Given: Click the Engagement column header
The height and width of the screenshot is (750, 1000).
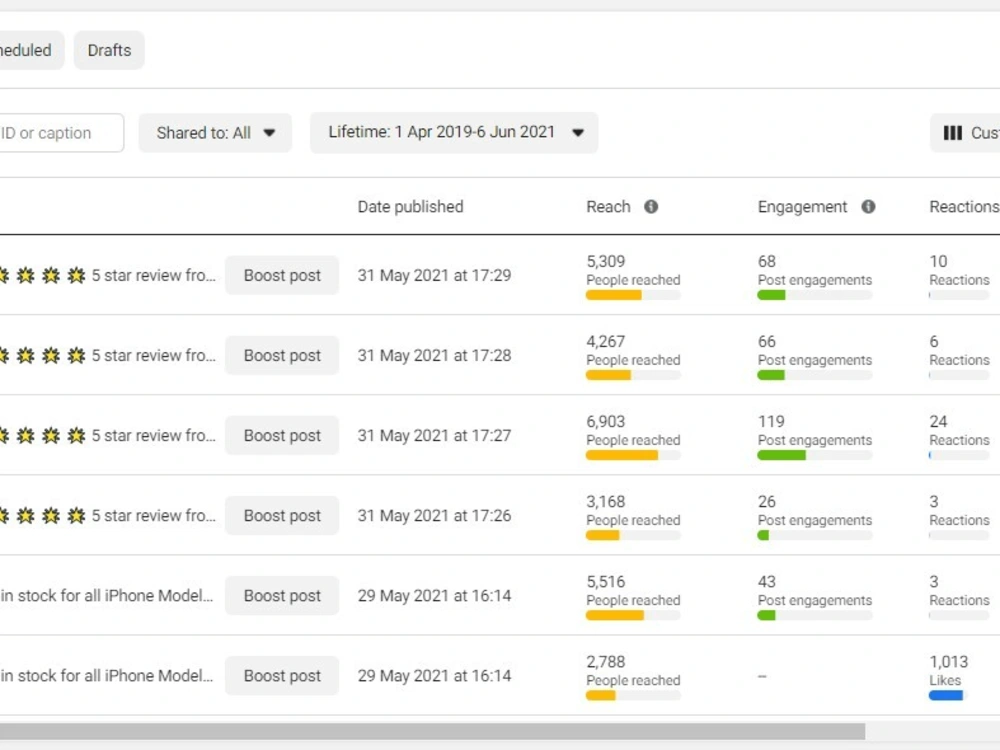Looking at the screenshot, I should (802, 207).
